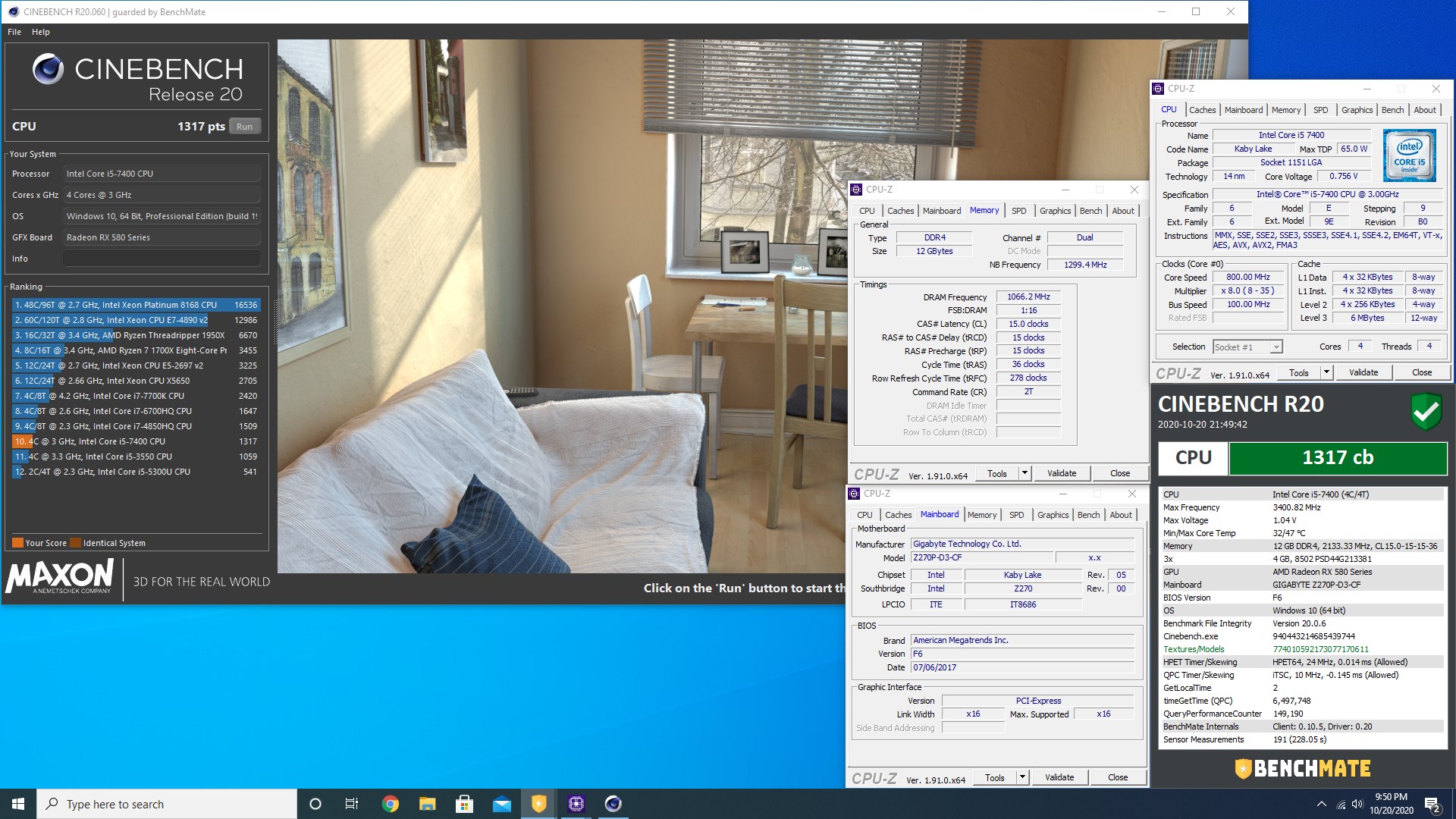Switch to Caches tab in CPU-Z CPU window
The width and height of the screenshot is (1456, 819).
tap(1202, 110)
